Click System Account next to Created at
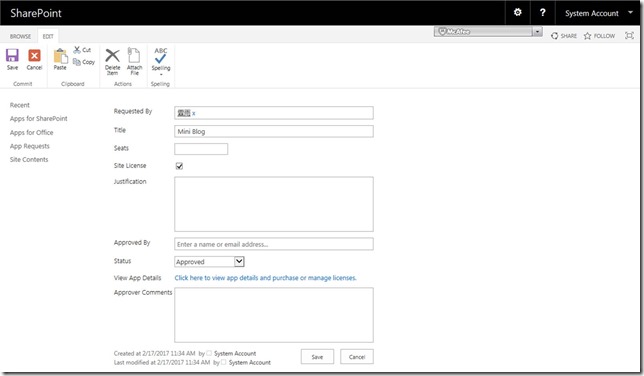This screenshot has width=644, height=376. pyautogui.click(x=235, y=353)
